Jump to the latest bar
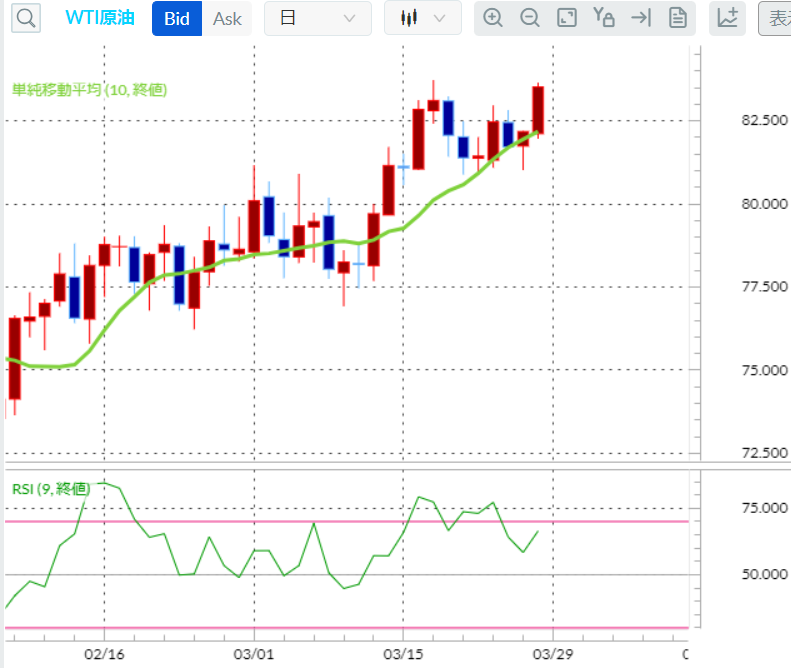This screenshot has height=668, width=791. pyautogui.click(x=641, y=18)
